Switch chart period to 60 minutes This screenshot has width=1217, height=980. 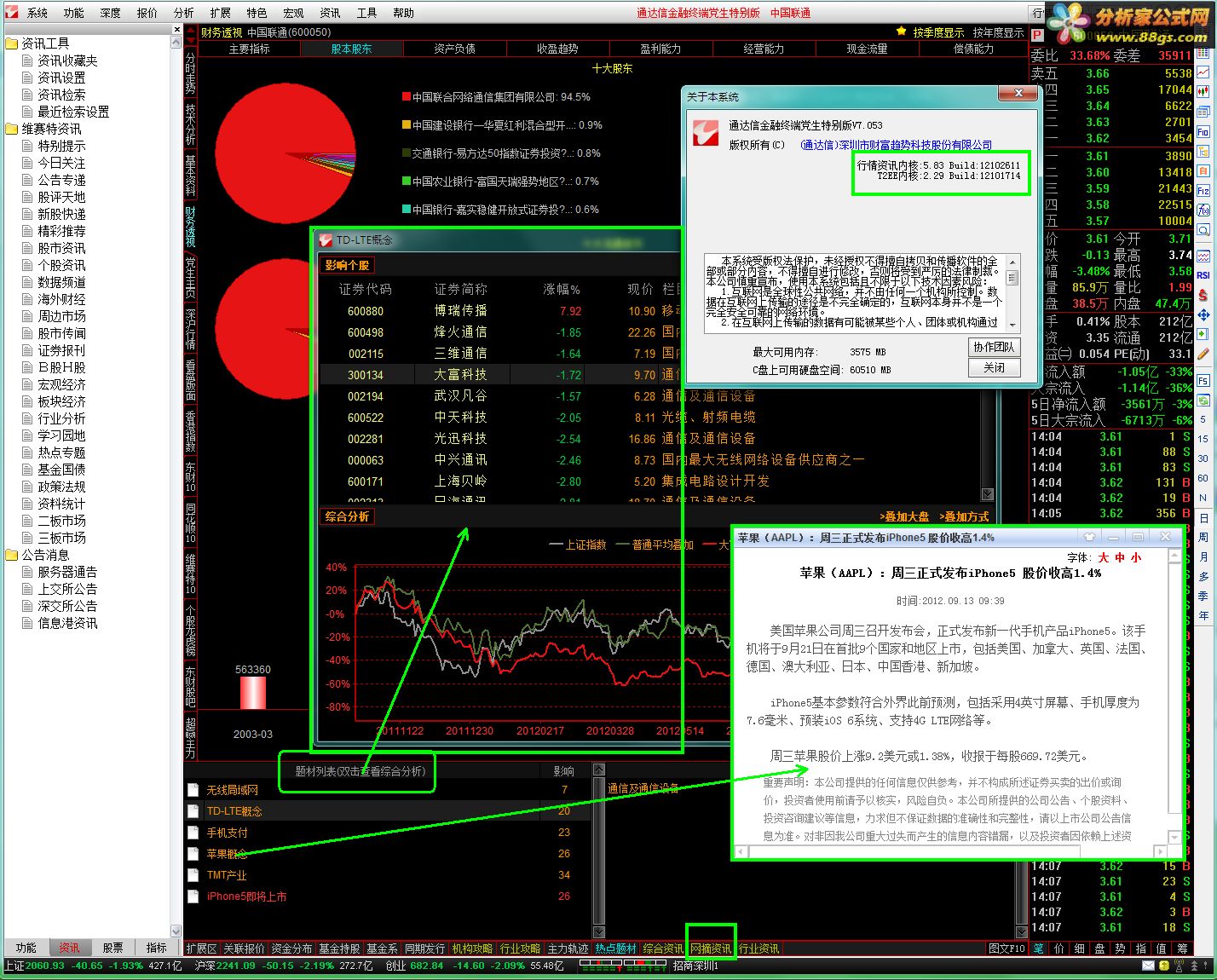point(1203,478)
